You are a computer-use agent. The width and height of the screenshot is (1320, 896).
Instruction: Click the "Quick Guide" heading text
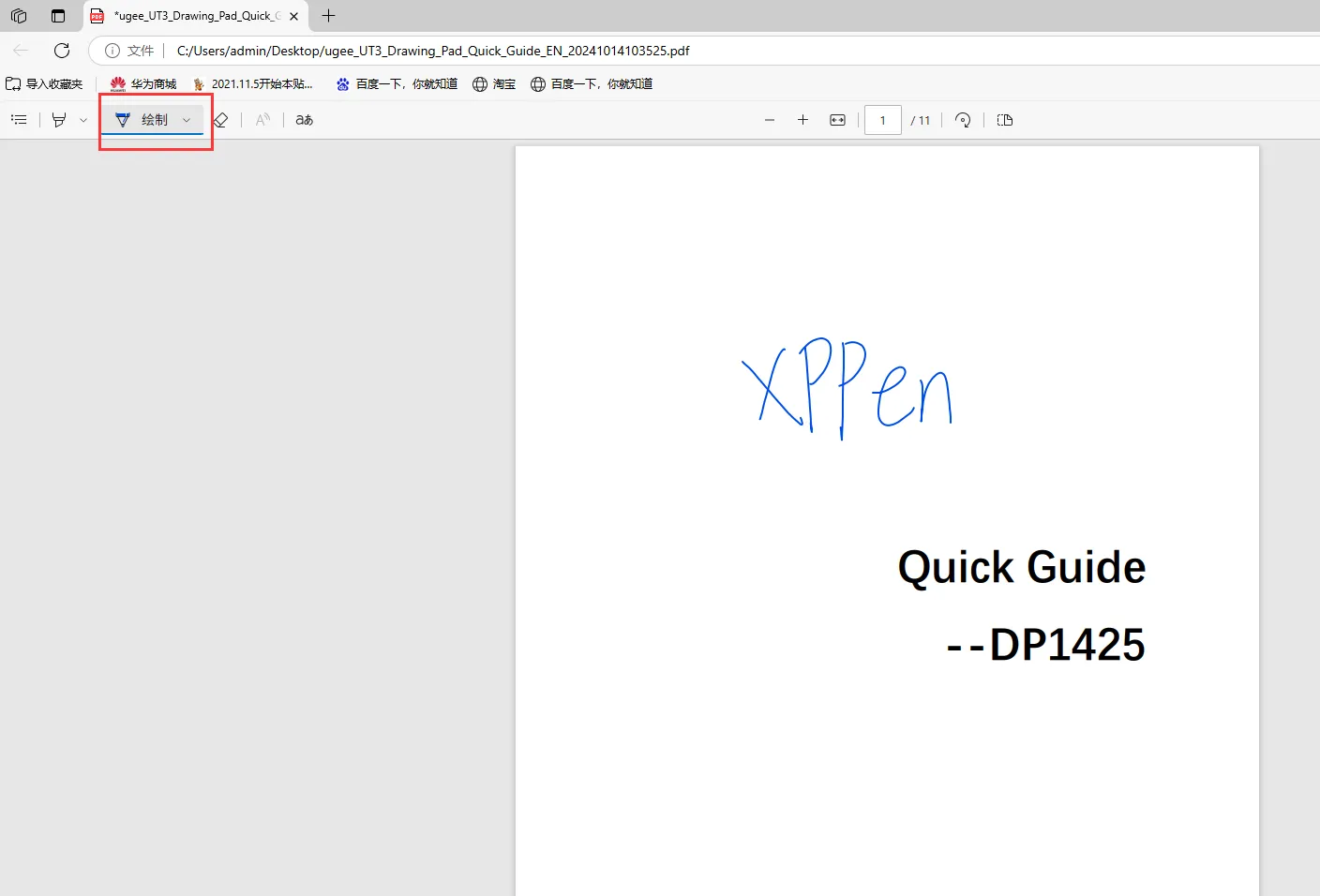point(1022,568)
